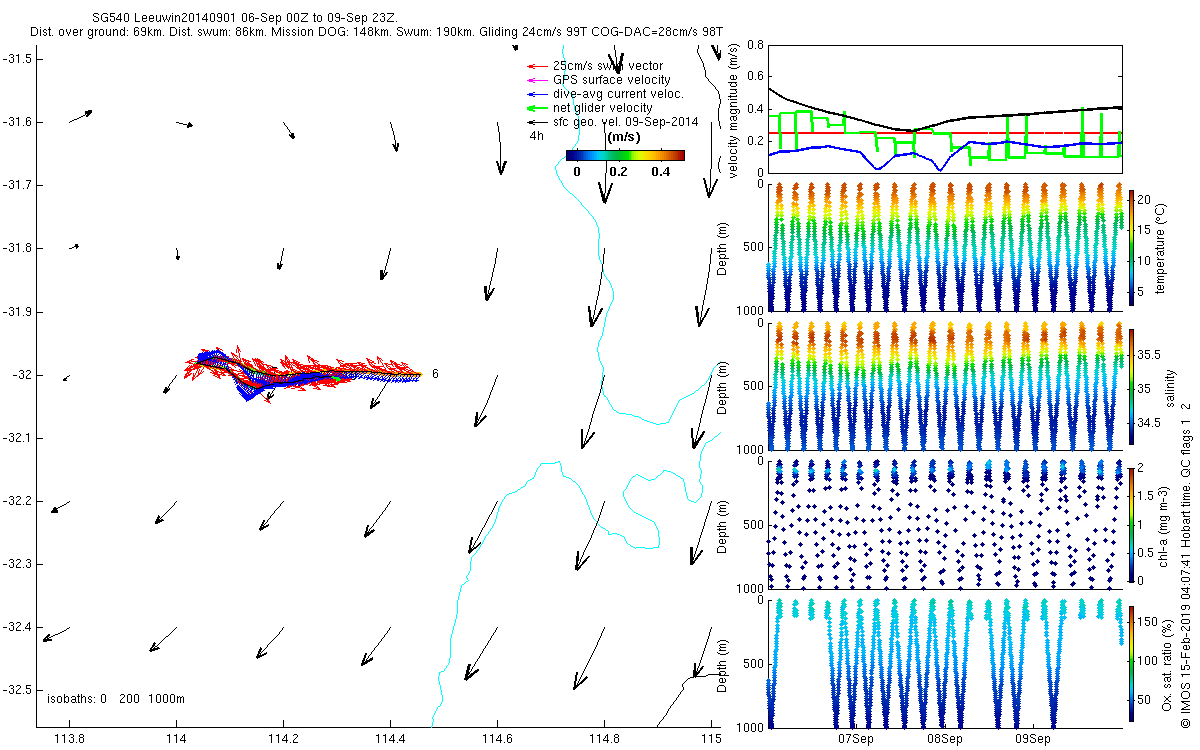Viewport: 1200px width, 750px height.
Task: Click the '-32.5' latitude tick label
Action: coord(16,690)
